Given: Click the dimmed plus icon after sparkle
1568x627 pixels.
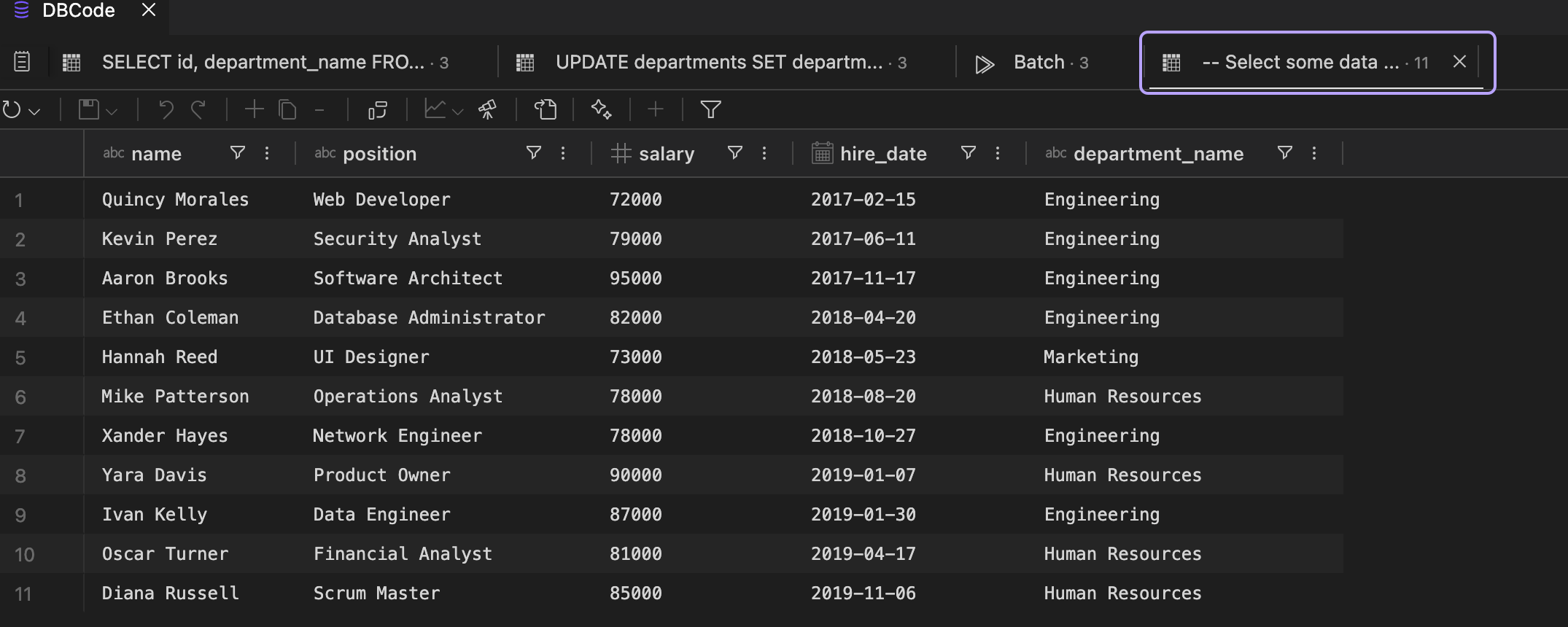Looking at the screenshot, I should tap(656, 109).
